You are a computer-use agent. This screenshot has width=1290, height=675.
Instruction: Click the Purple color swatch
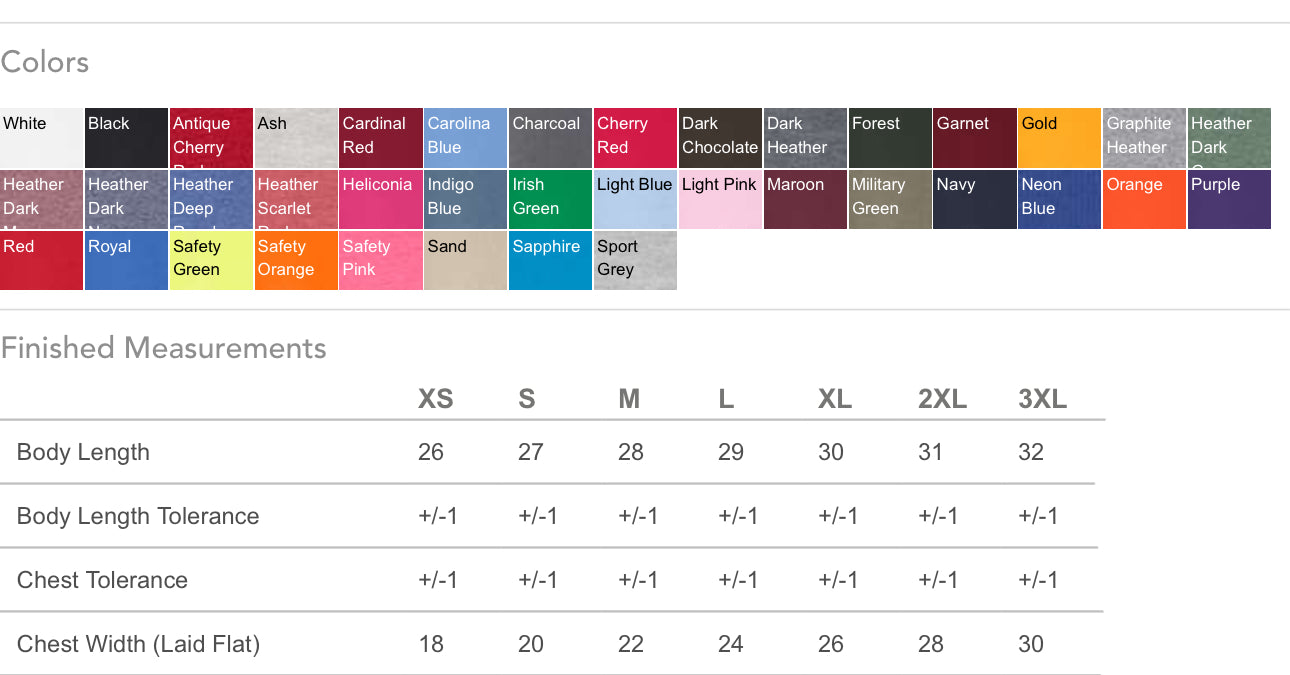click(x=1229, y=199)
